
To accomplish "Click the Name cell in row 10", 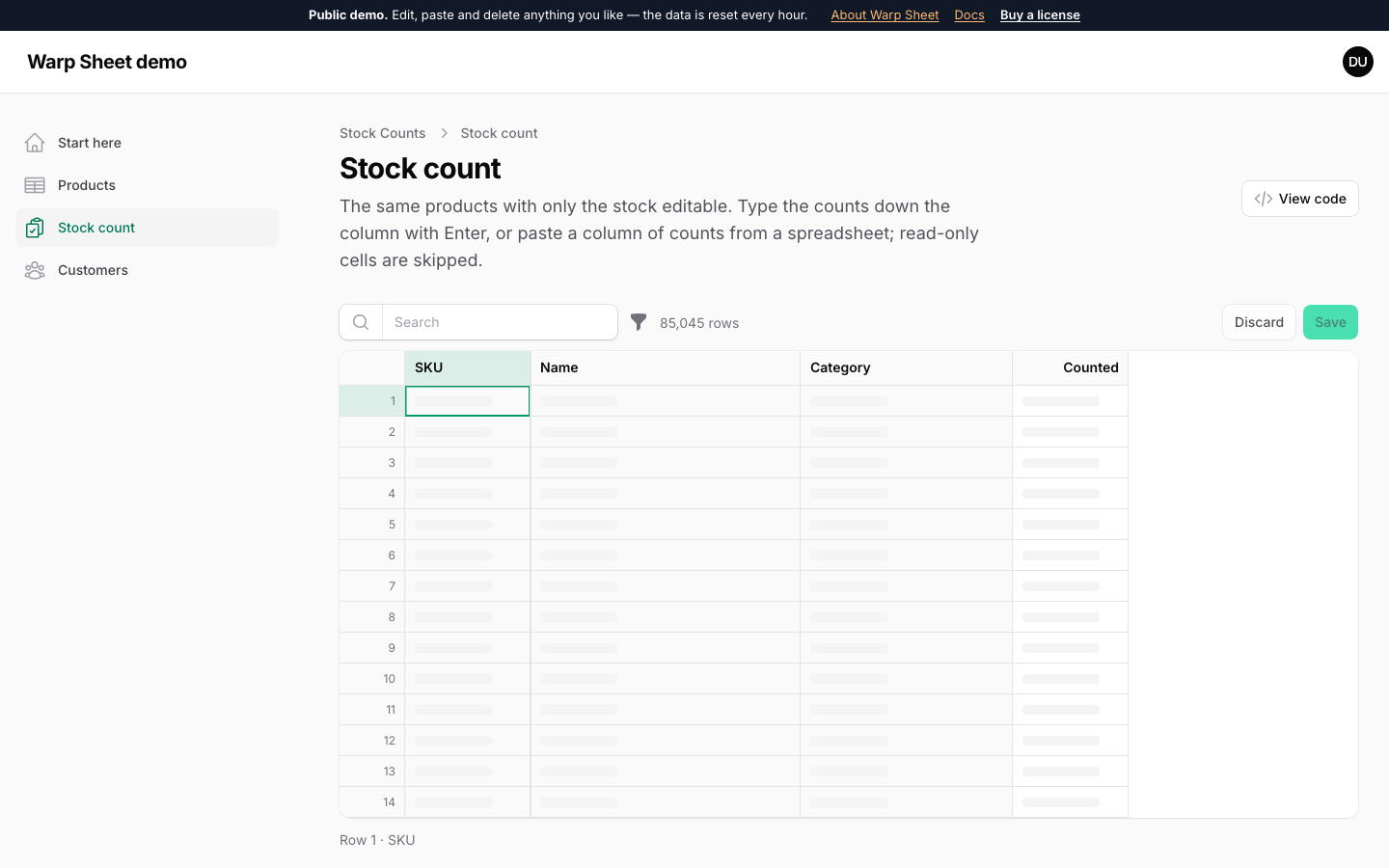I will coord(666,679).
